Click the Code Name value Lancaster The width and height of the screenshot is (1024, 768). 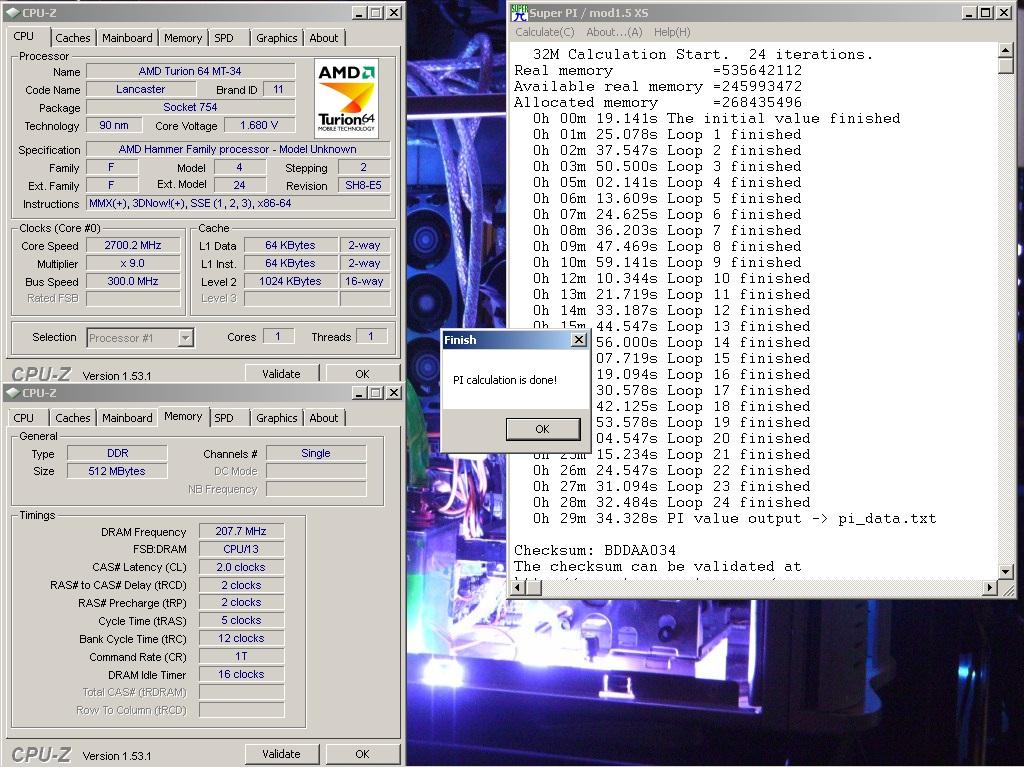pyautogui.click(x=140, y=89)
